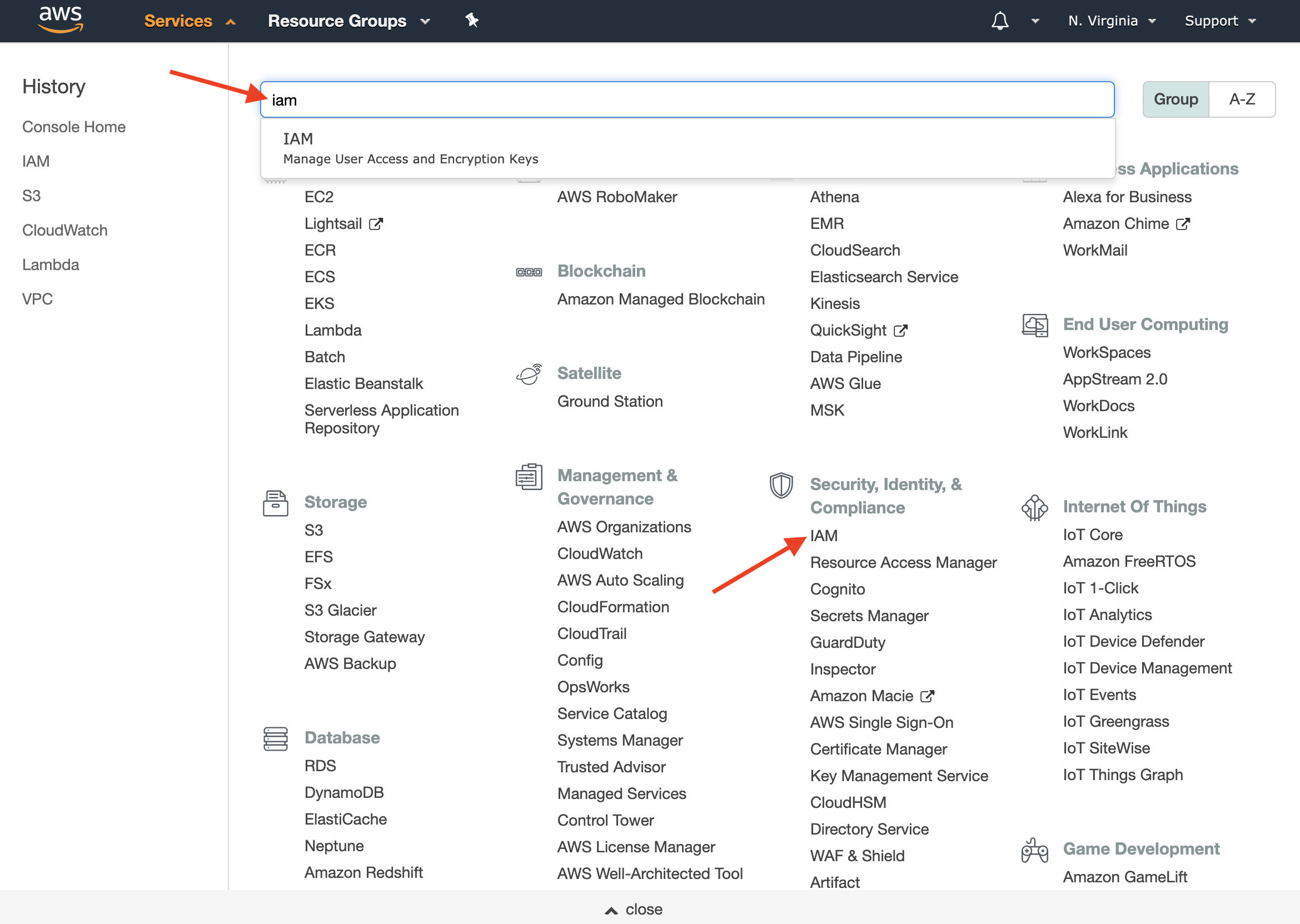
Task: Open WorkSpaces service
Action: click(x=1107, y=353)
